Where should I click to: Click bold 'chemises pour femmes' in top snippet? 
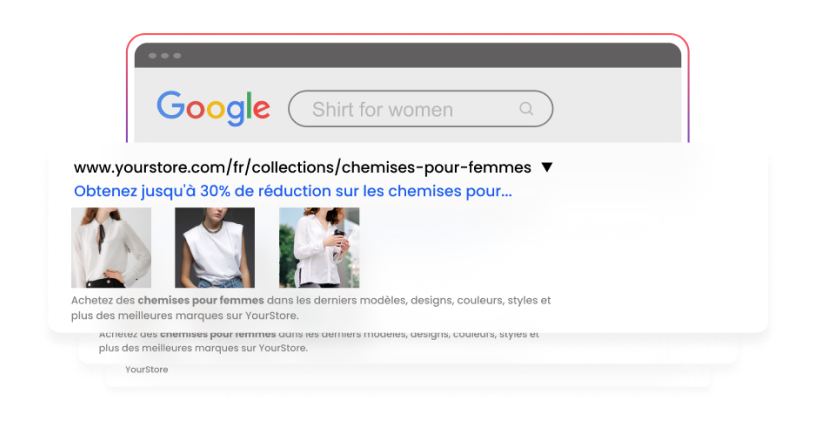201,300
